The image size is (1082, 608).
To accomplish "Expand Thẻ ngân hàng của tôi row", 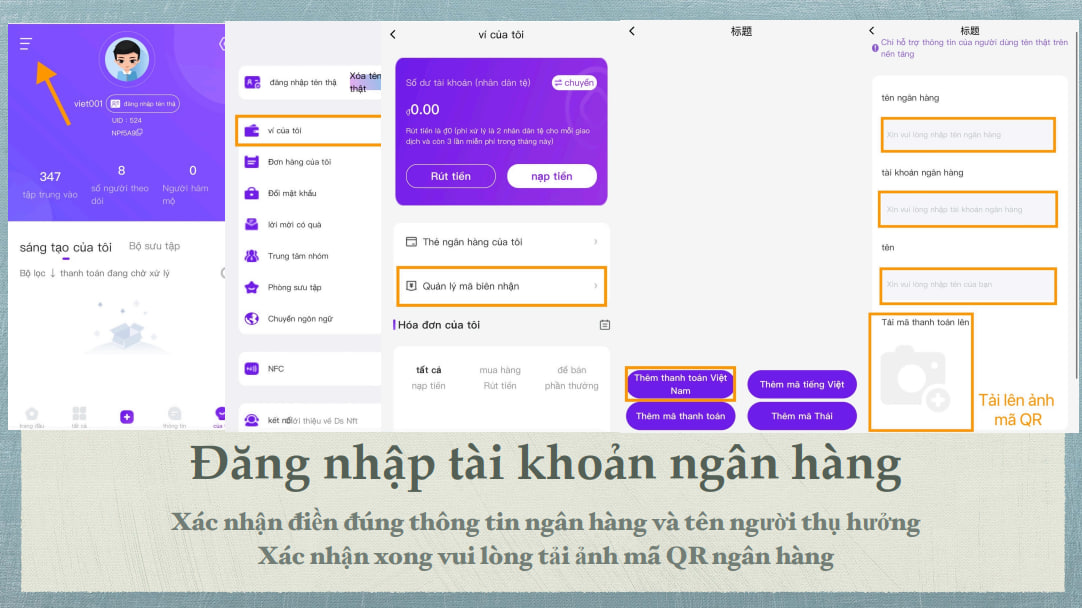I will pos(501,242).
